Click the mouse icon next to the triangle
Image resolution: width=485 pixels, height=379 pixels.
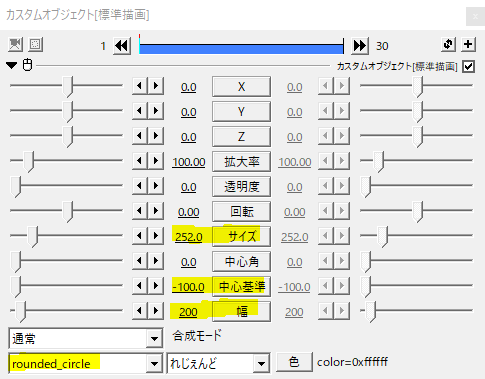click(x=27, y=65)
